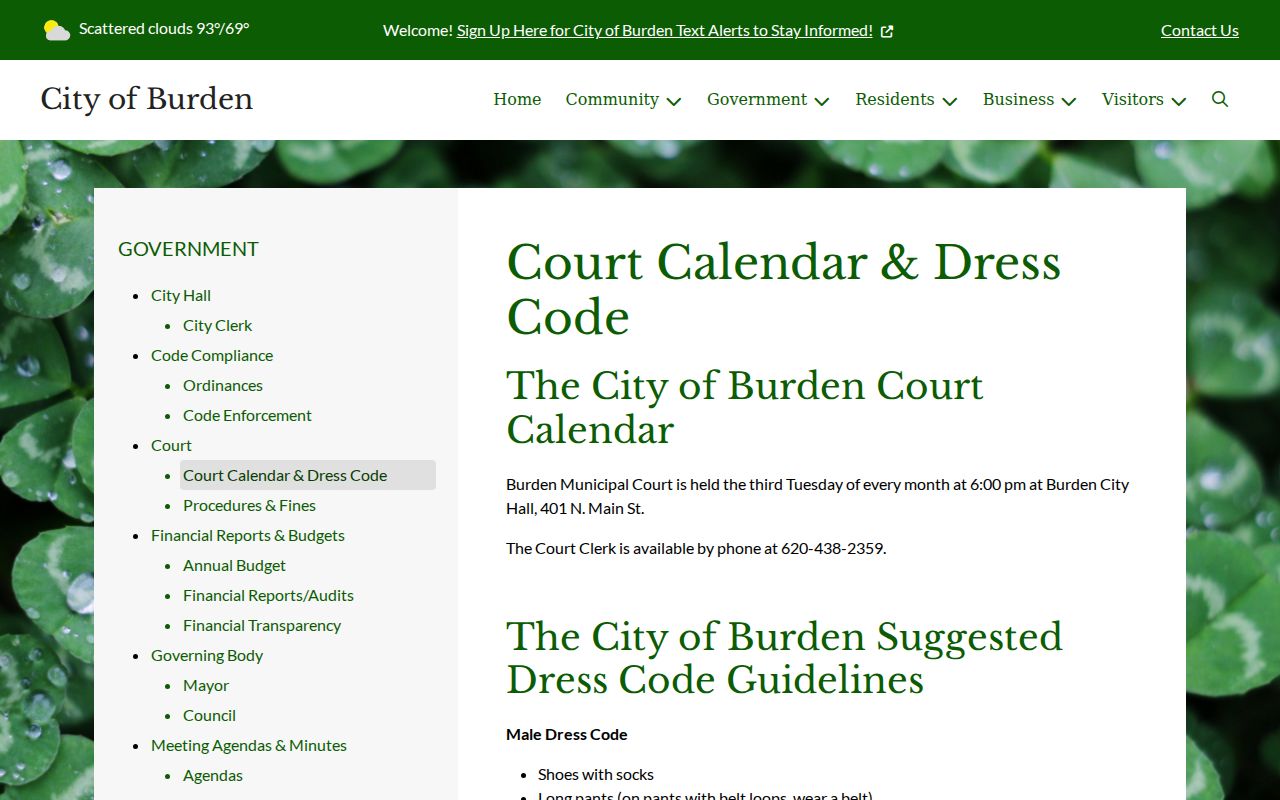Viewport: 1280px width, 800px height.
Task: Click the GOVERNMENT sidebar heading
Action: pyautogui.click(x=188, y=249)
